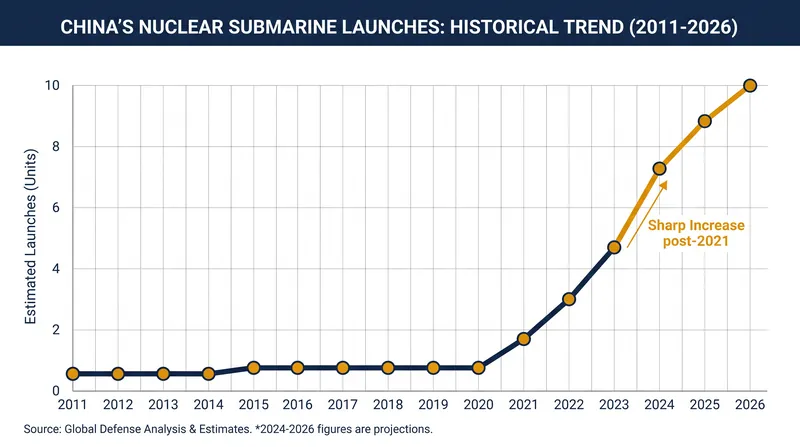Click the 2018 data point marker
The image size is (800, 447).
point(388,368)
